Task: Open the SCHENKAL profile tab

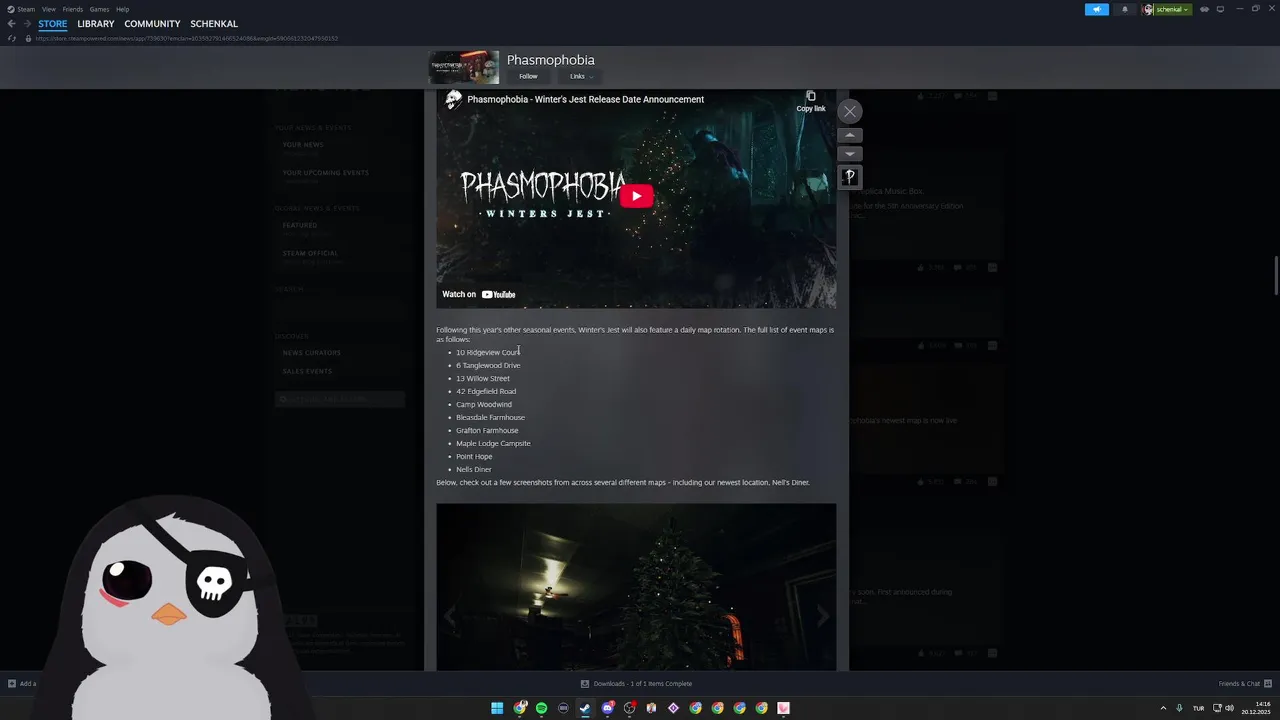Action: (214, 24)
